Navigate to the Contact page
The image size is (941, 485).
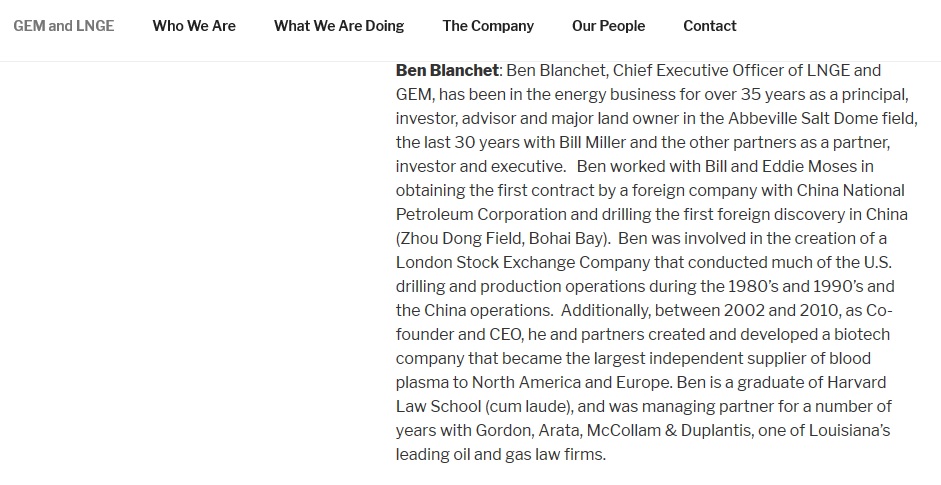point(709,26)
